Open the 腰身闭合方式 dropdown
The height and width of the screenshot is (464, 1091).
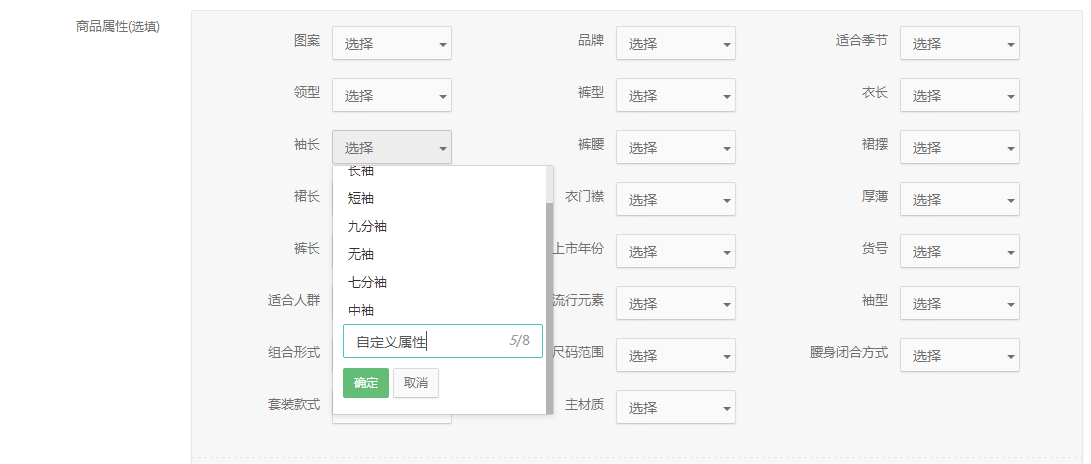pos(959,355)
